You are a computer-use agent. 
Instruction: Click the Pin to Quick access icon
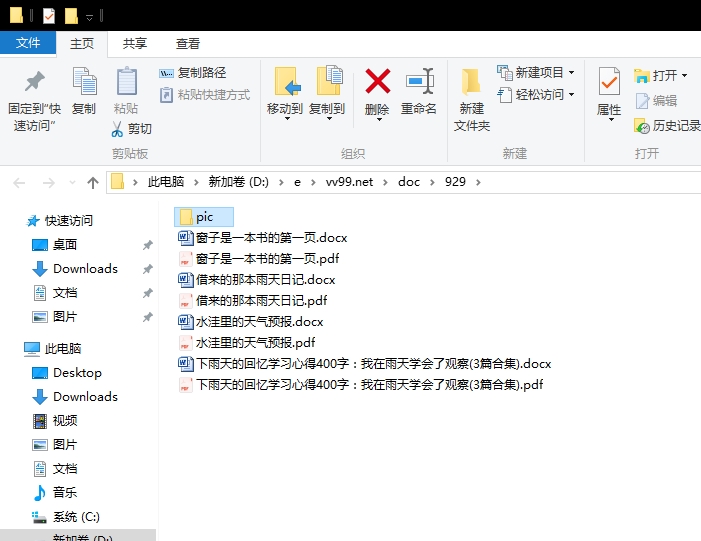tap(34, 82)
